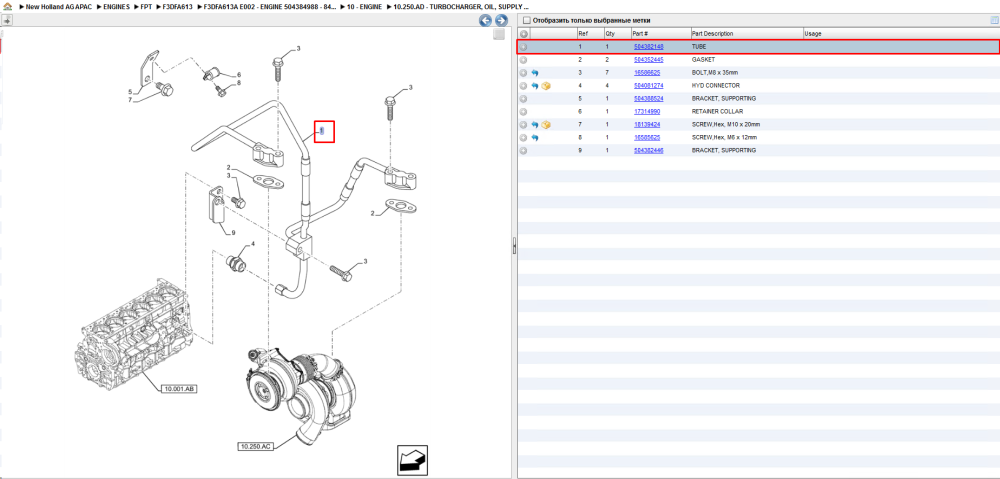Click the circle icon in table header
This screenshot has height=479, width=1000.
(524, 33)
